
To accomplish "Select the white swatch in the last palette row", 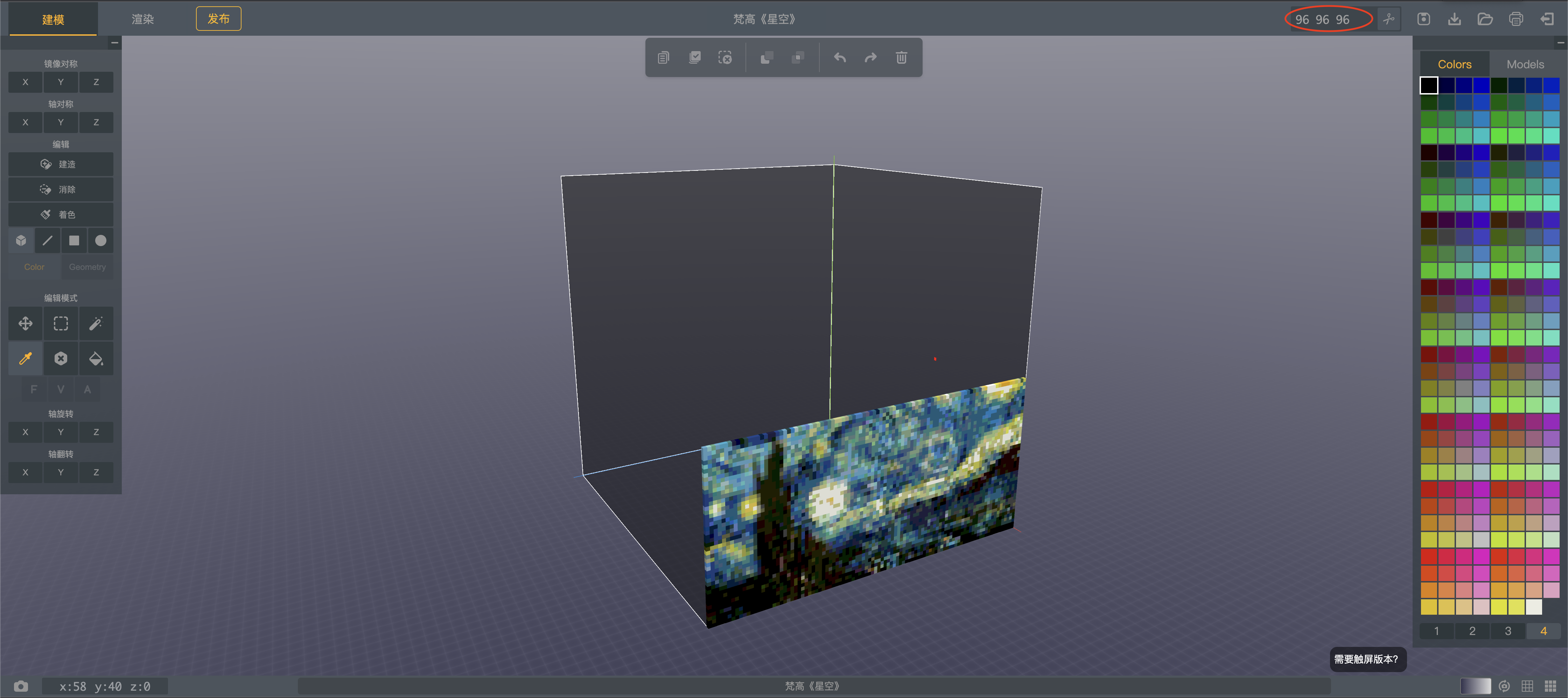I will 1533,607.
